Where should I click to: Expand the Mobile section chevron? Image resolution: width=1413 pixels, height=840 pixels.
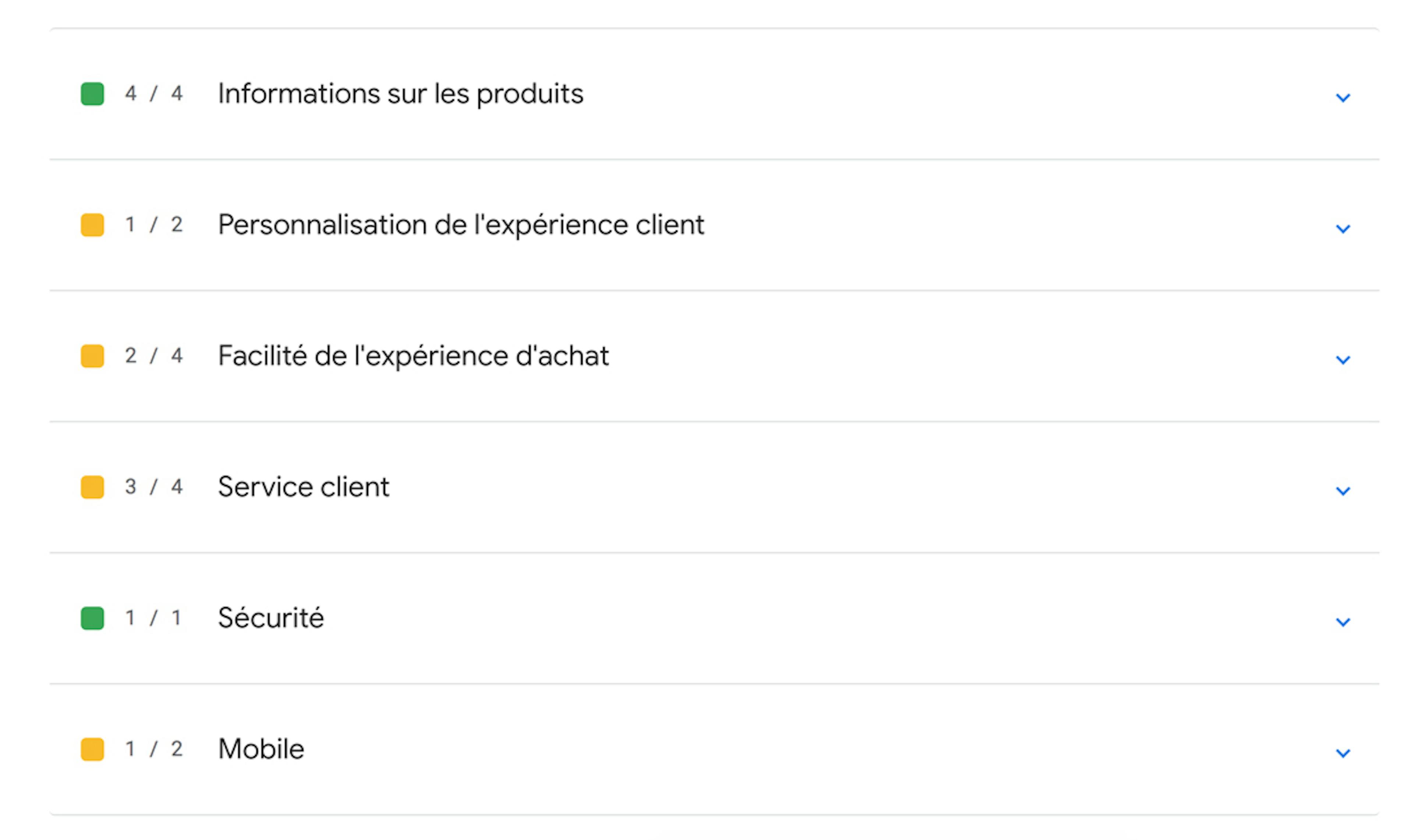[x=1342, y=752]
